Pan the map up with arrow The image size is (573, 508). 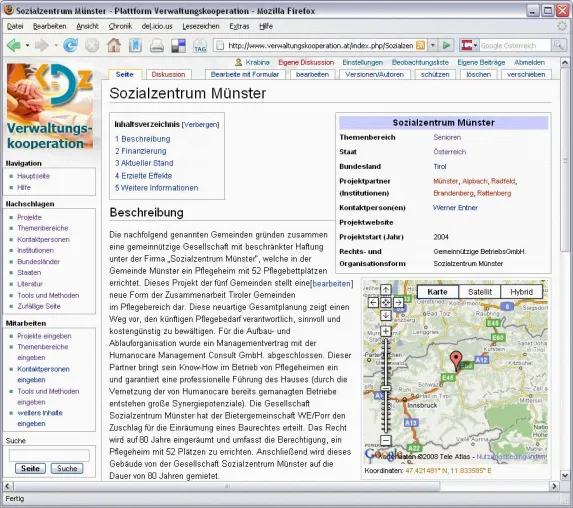(386, 290)
